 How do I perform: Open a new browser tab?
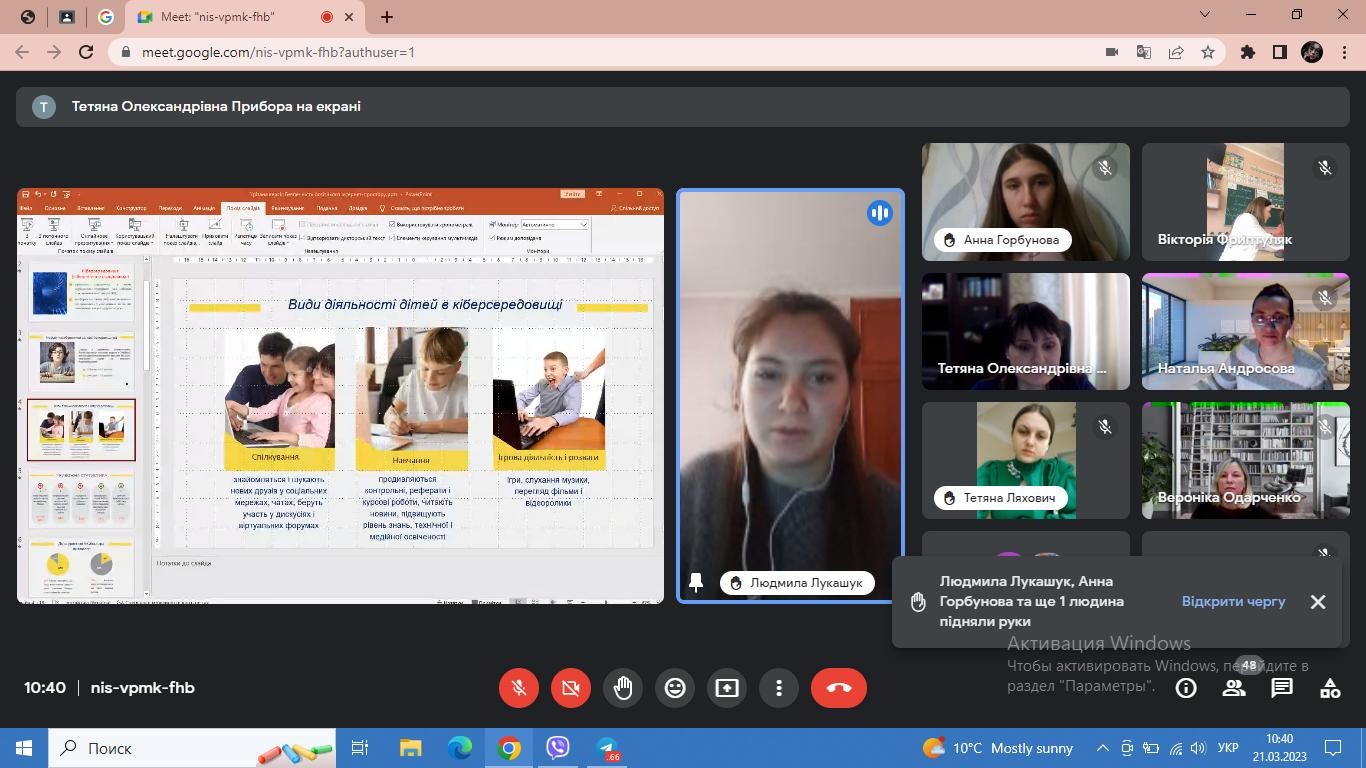[x=387, y=17]
